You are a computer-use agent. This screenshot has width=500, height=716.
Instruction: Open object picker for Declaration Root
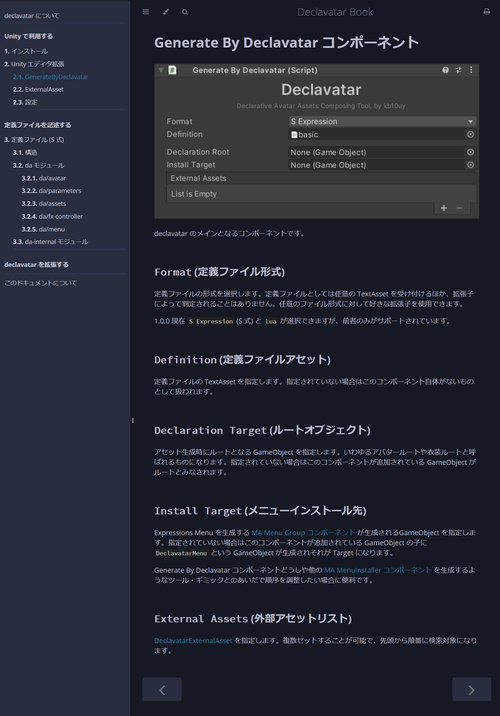pos(470,153)
